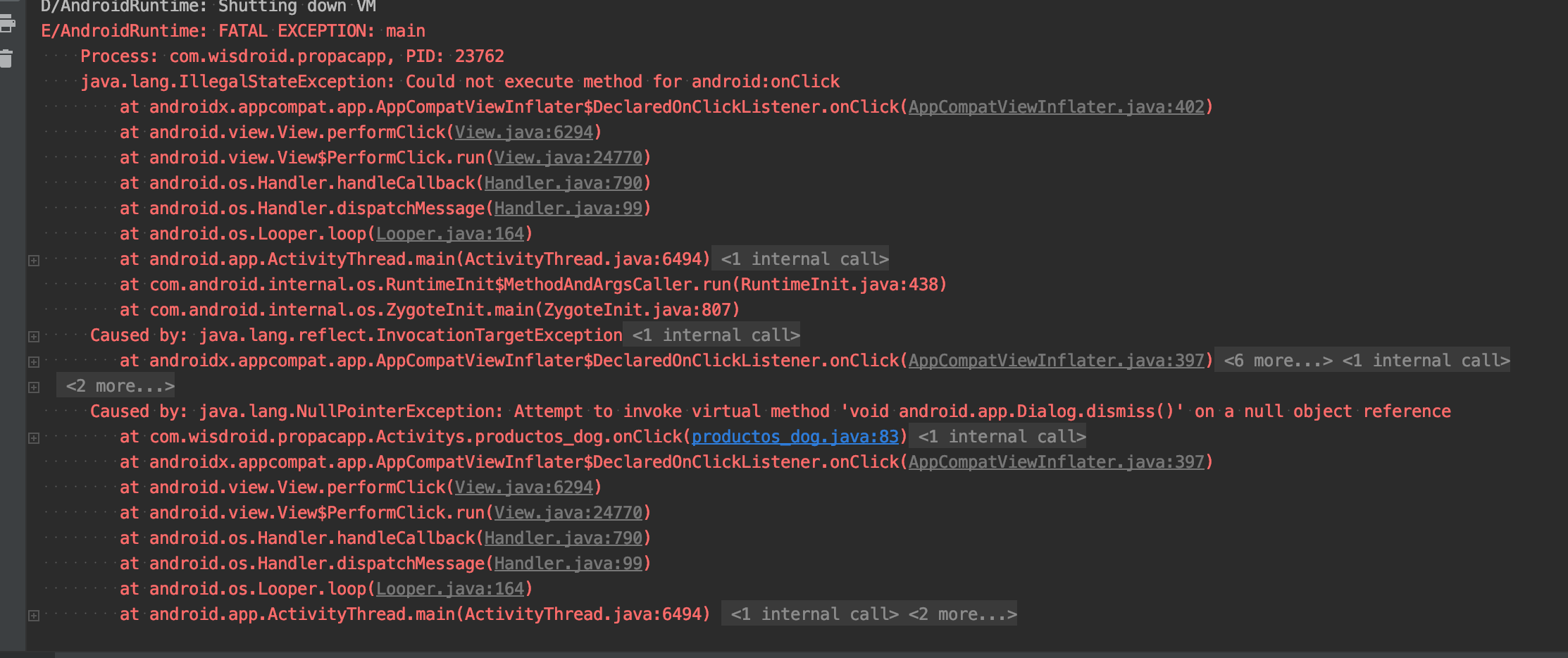
Task: Expand fold beside '<2 more...>' line
Action: [x=33, y=387]
